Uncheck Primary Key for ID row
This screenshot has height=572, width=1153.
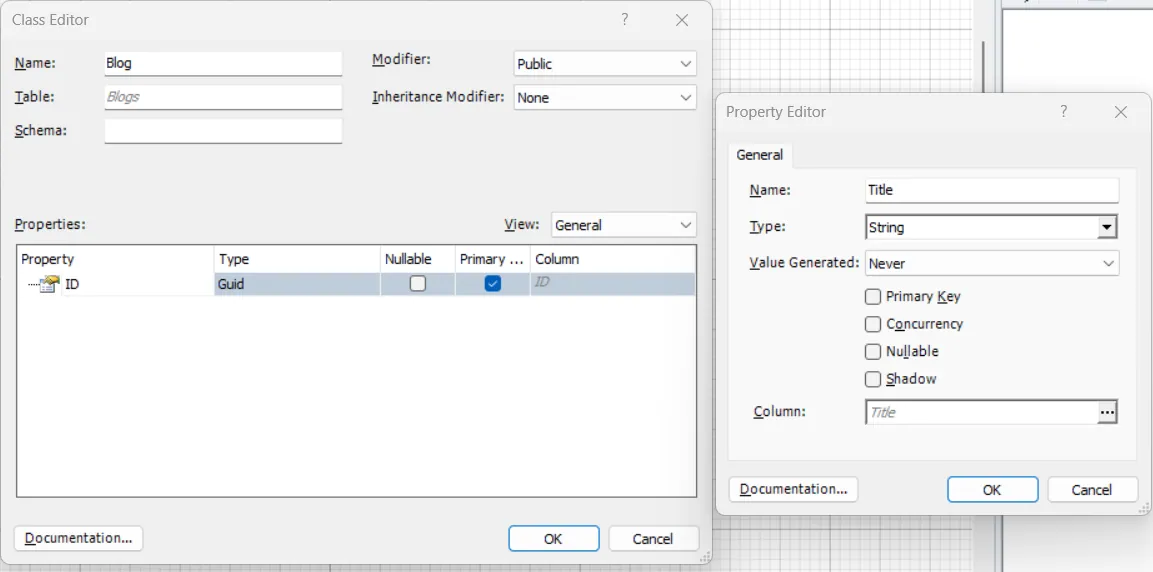point(493,284)
